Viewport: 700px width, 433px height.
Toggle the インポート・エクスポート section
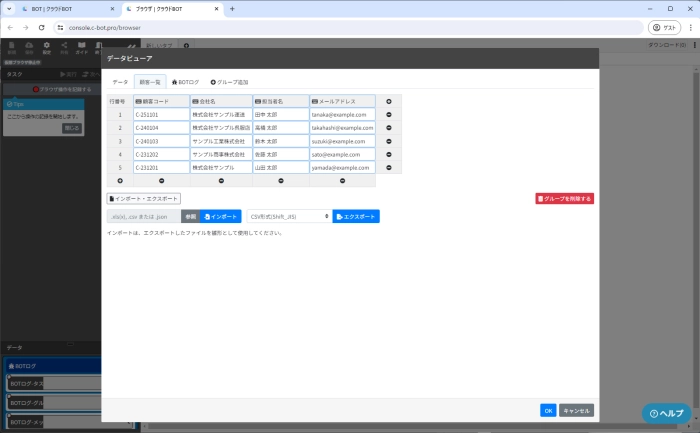(x=144, y=199)
